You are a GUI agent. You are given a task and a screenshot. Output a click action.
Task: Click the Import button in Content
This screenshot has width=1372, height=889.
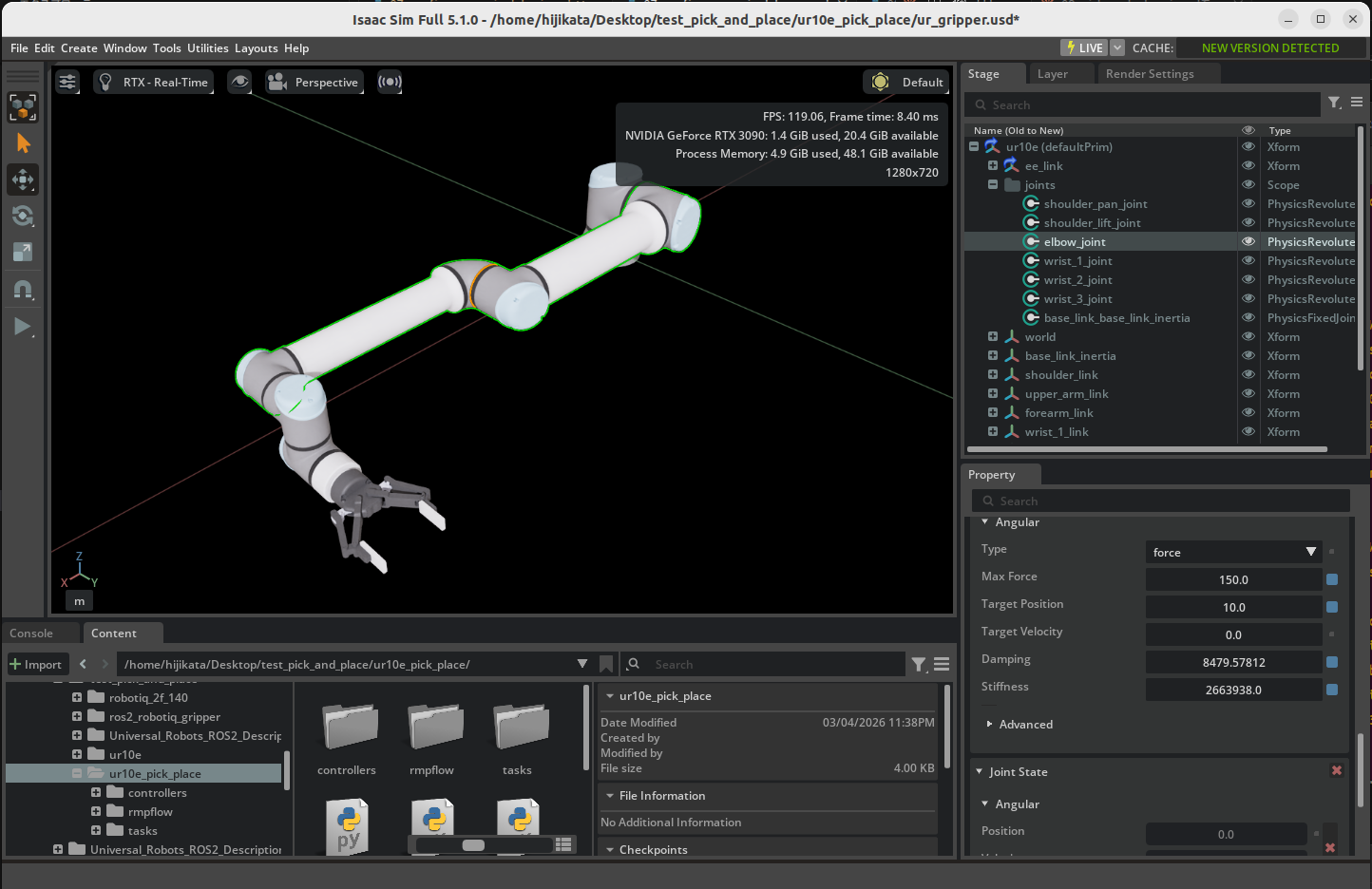point(35,664)
